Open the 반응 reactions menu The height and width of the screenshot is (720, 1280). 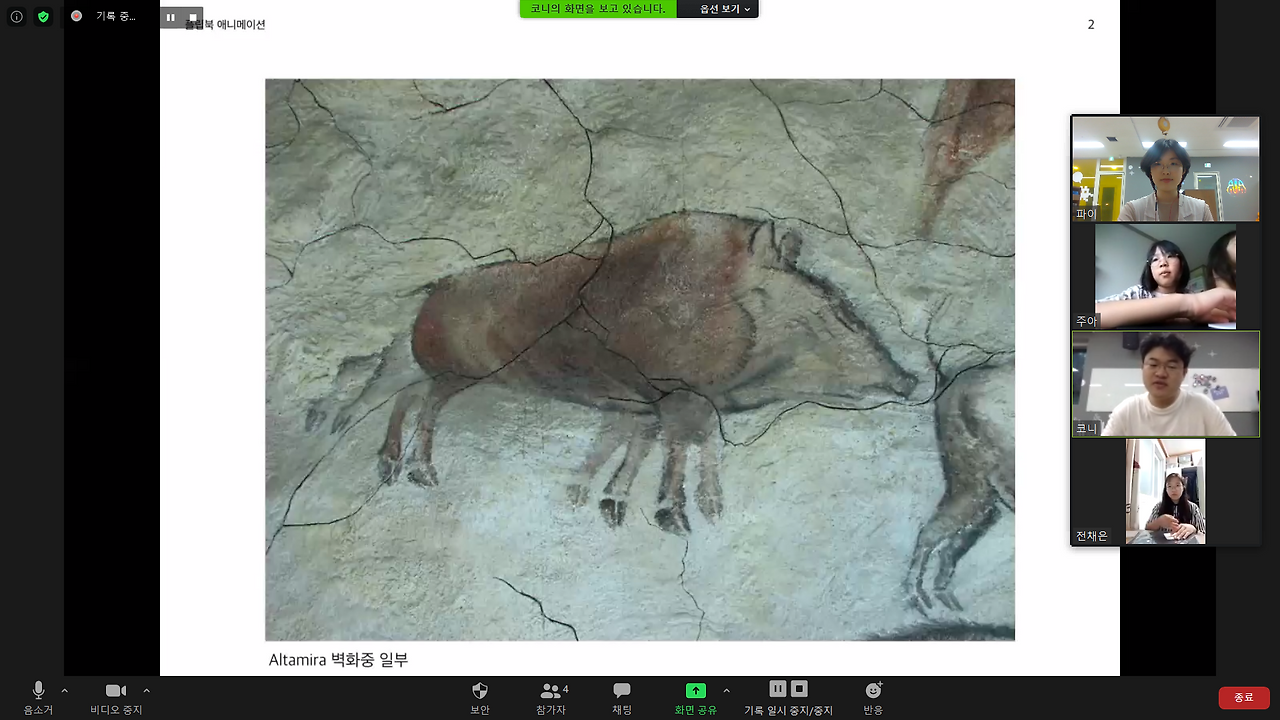[873, 698]
